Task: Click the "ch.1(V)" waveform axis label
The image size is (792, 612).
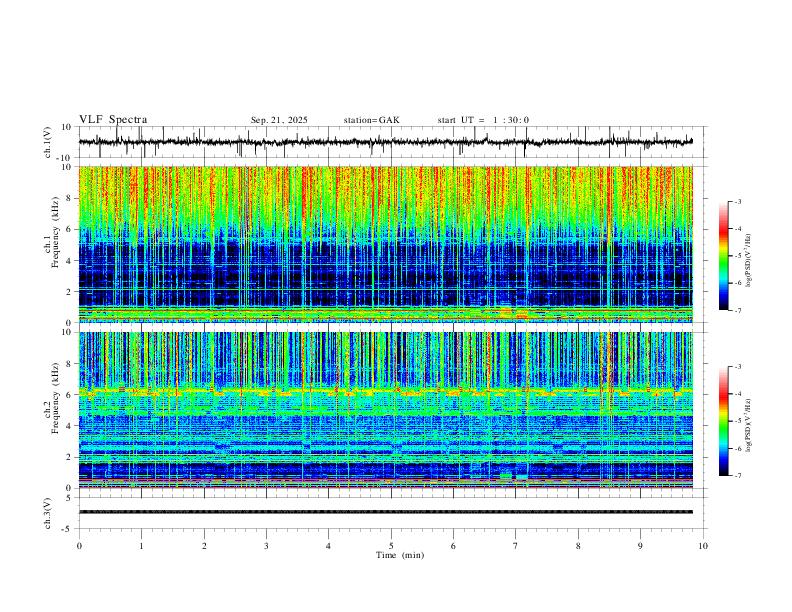Action: click(48, 142)
